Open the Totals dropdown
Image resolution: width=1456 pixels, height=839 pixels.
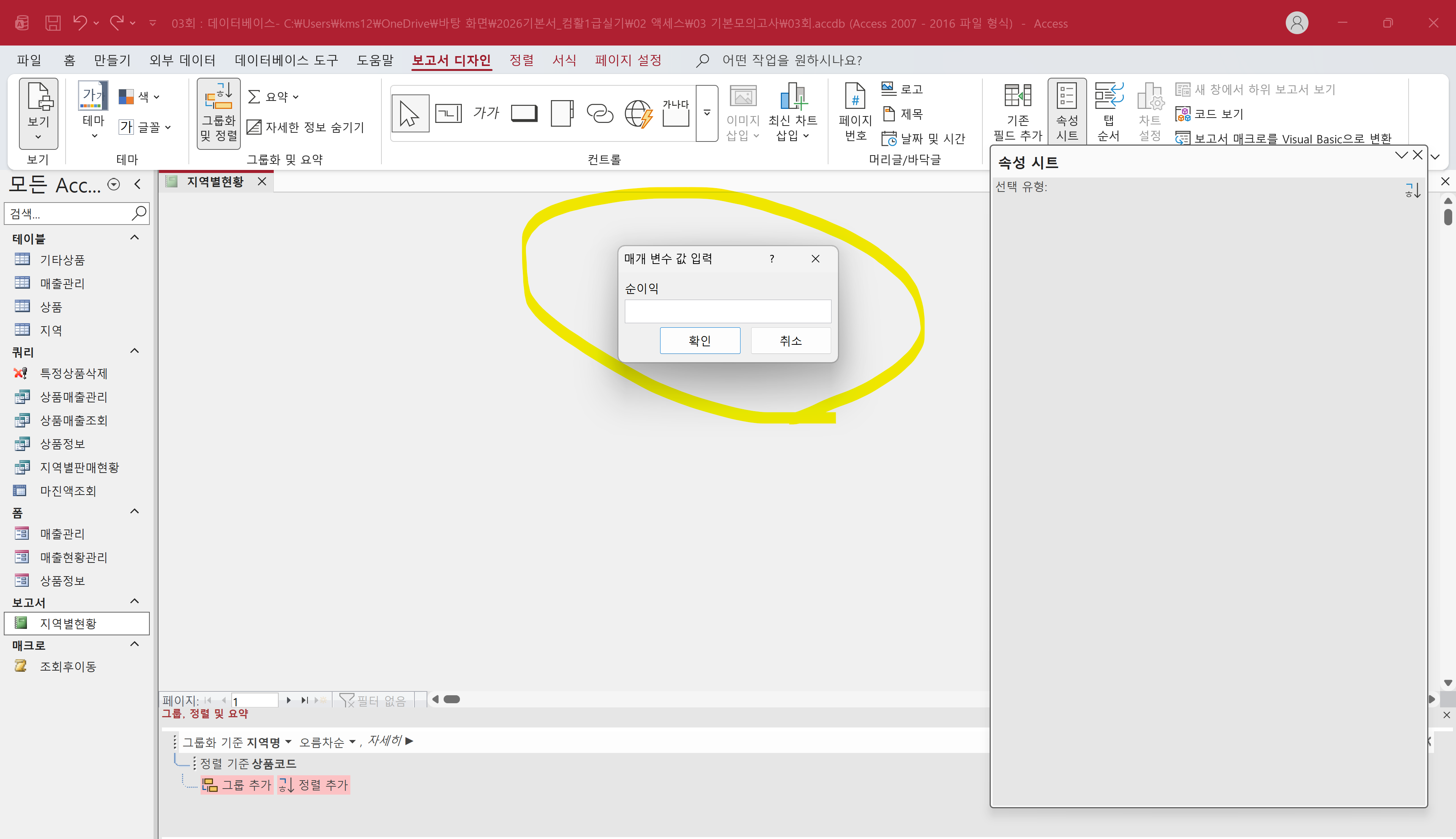273,97
